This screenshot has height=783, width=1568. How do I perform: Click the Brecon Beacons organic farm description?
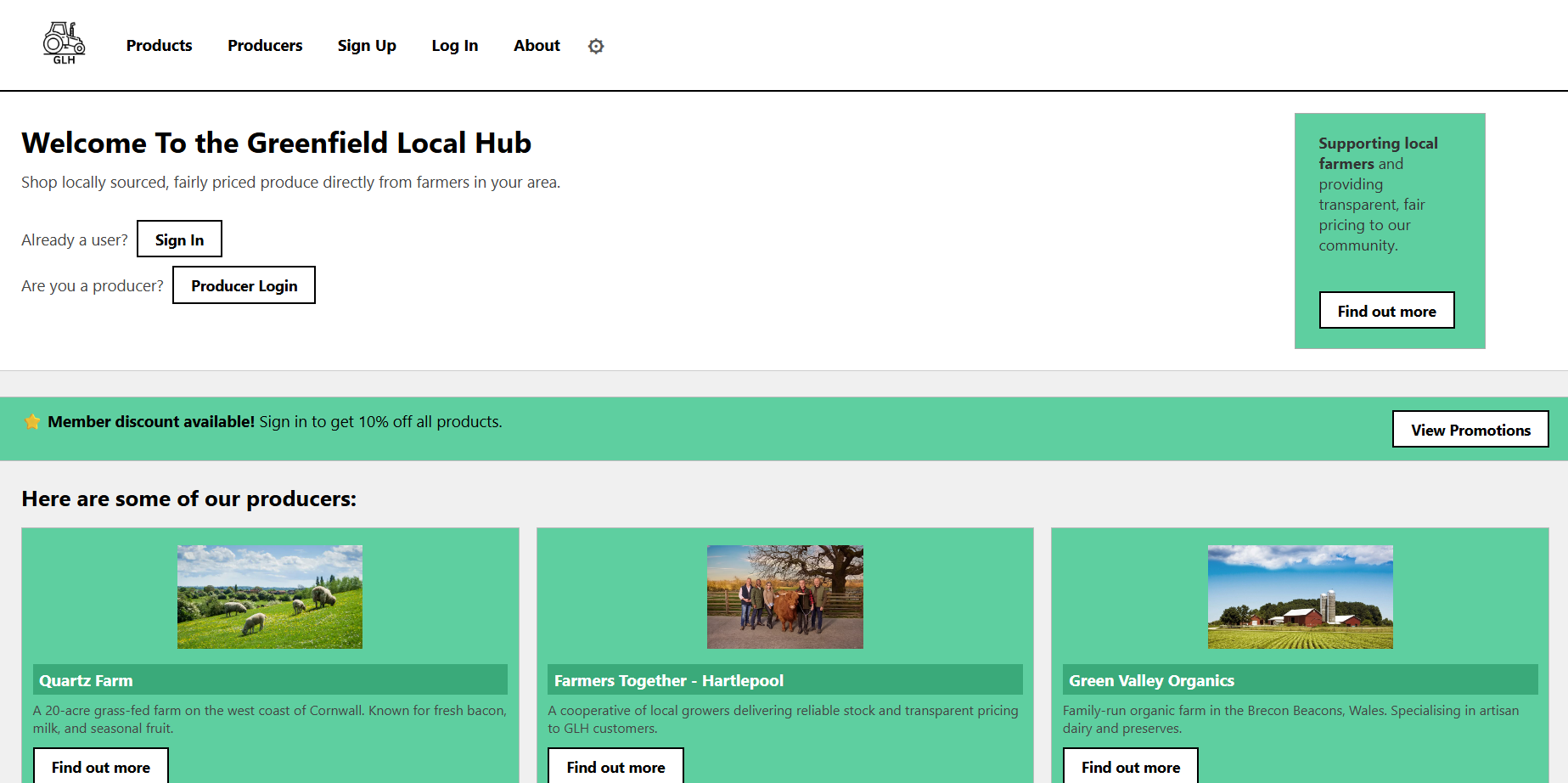[x=1290, y=719]
